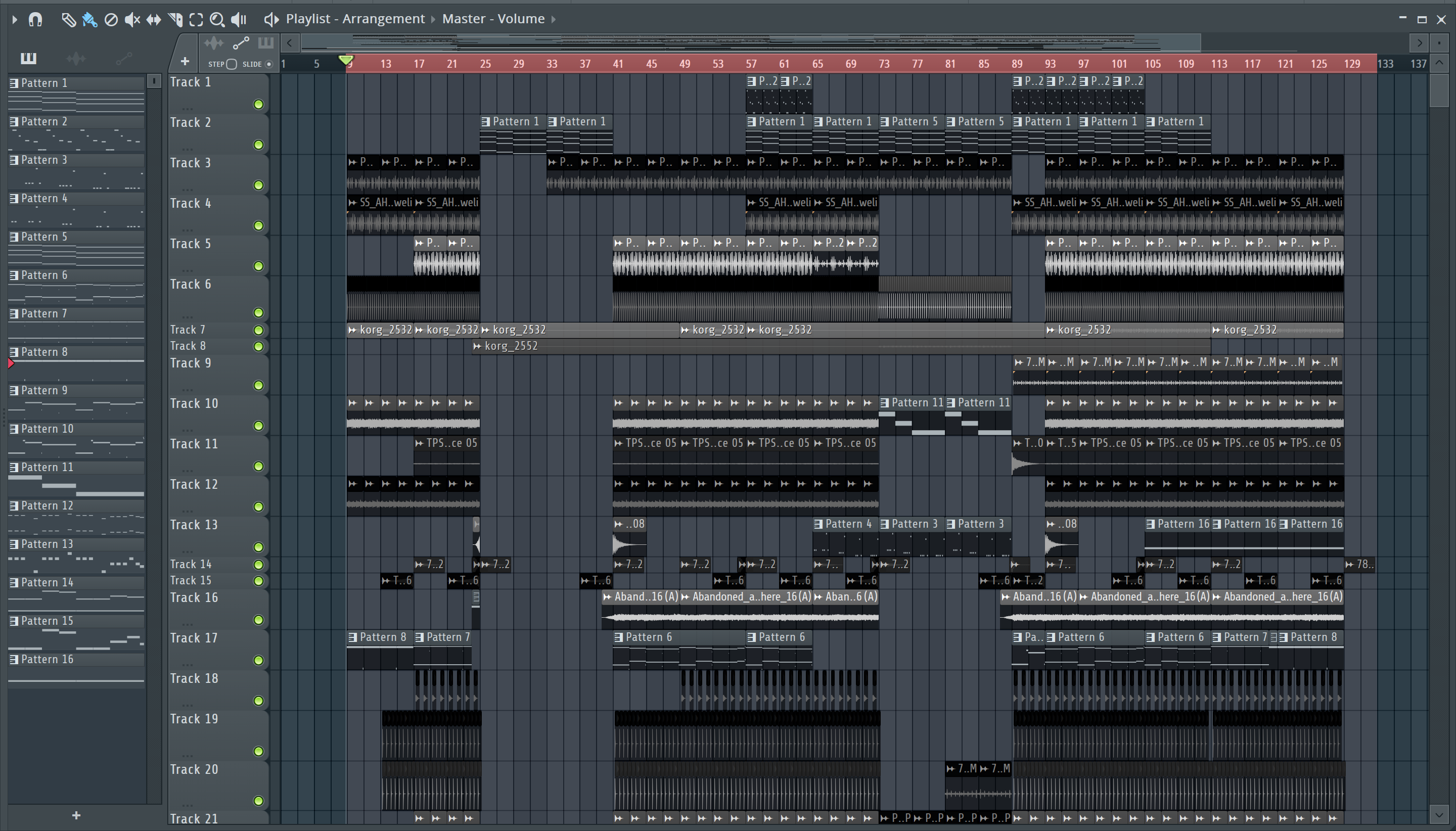Open the Master - Volume dropdown arrow
This screenshot has height=831, width=1456.
point(553,19)
